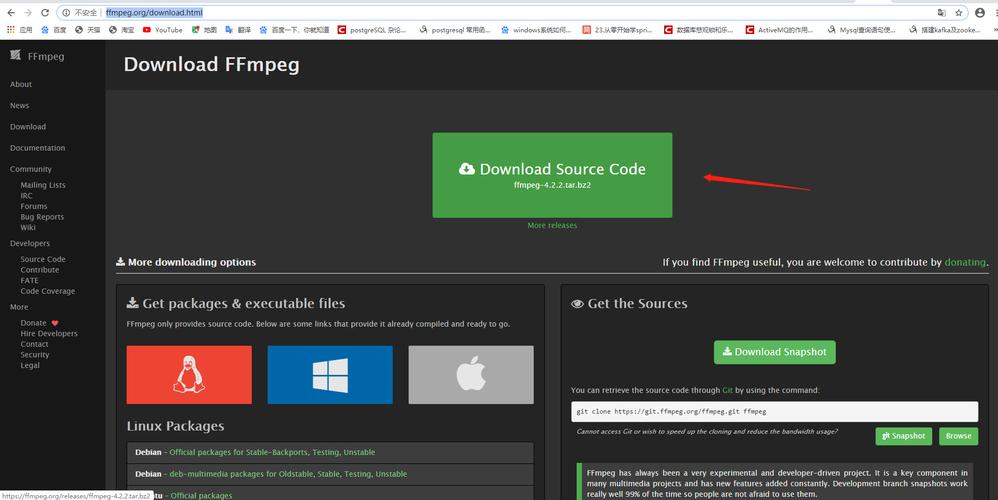Screen dimensions: 998x500
Task: Click the browser forward arrow
Action: pos(28,13)
